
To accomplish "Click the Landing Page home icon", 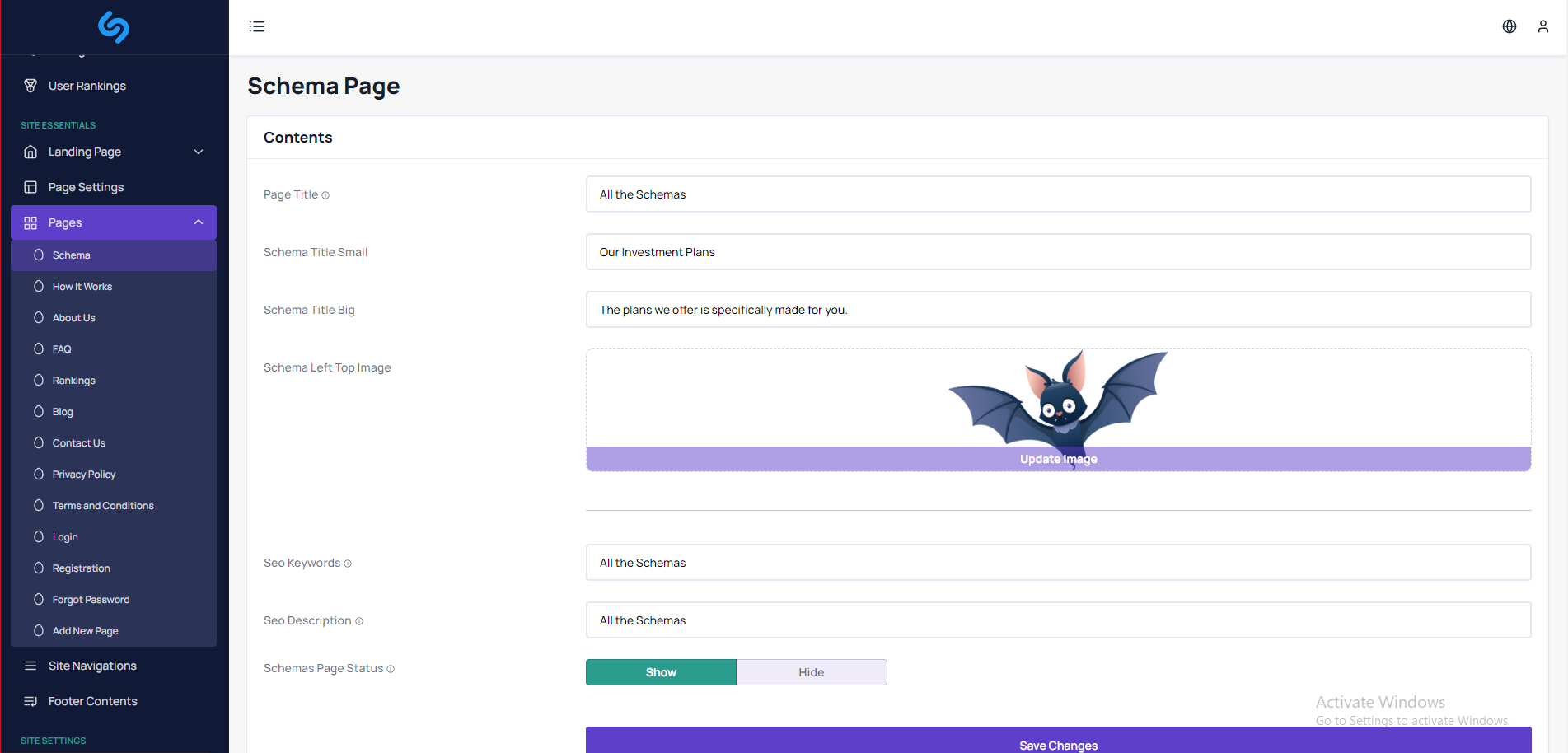I will pyautogui.click(x=30, y=152).
